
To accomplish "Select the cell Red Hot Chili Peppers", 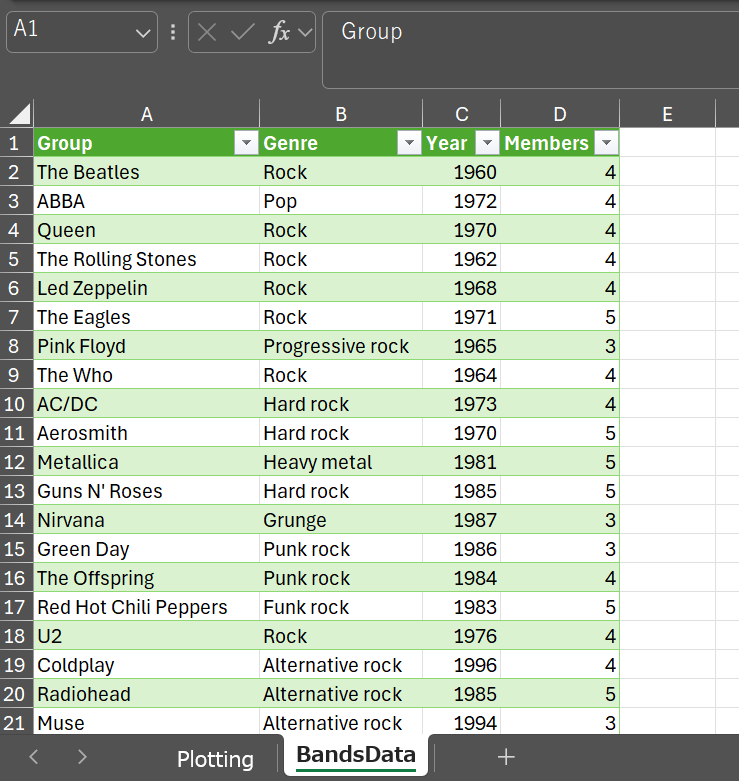I will click(146, 607).
